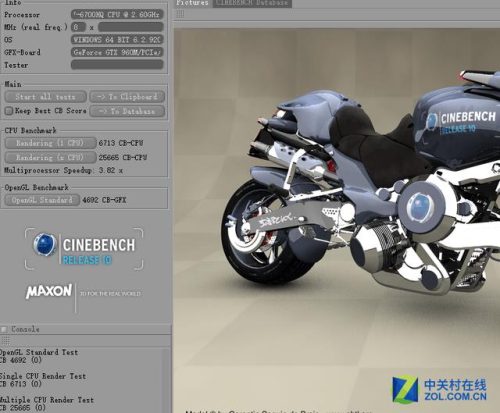Click the Processor info field
Image resolution: width=500 pixels, height=413 pixels.
pyautogui.click(x=117, y=14)
